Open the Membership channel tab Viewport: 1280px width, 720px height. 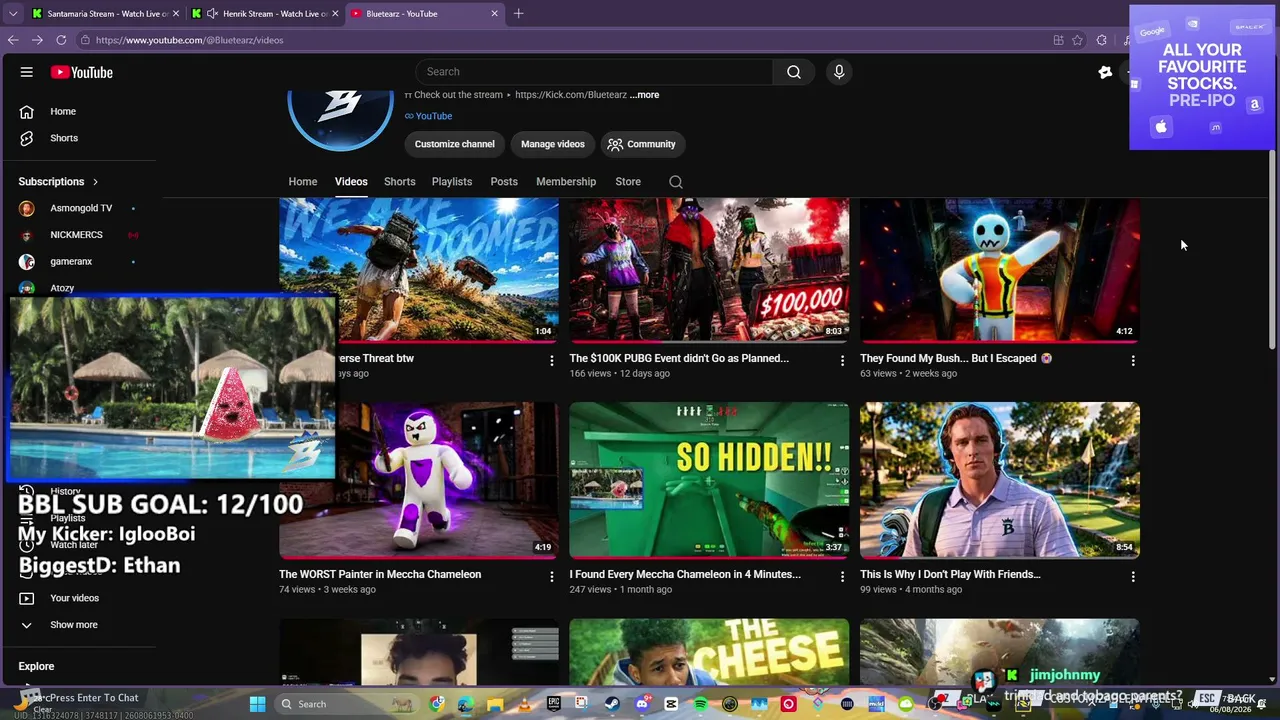click(566, 182)
